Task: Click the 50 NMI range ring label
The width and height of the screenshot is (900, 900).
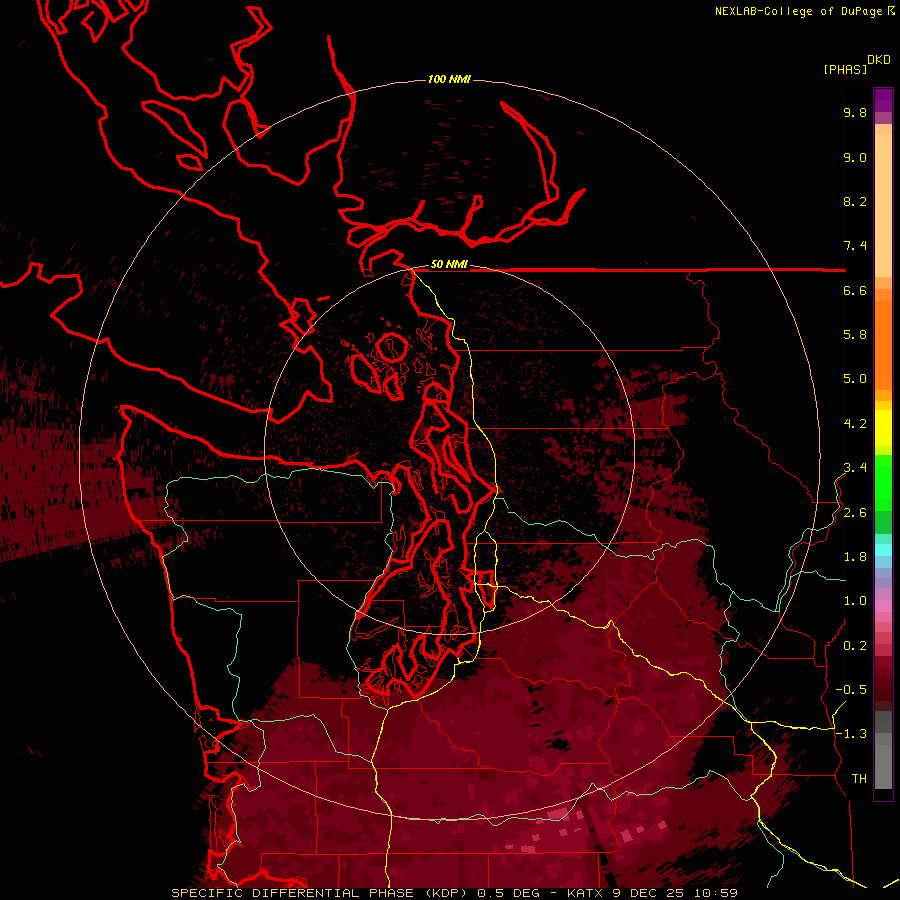Action: click(449, 265)
